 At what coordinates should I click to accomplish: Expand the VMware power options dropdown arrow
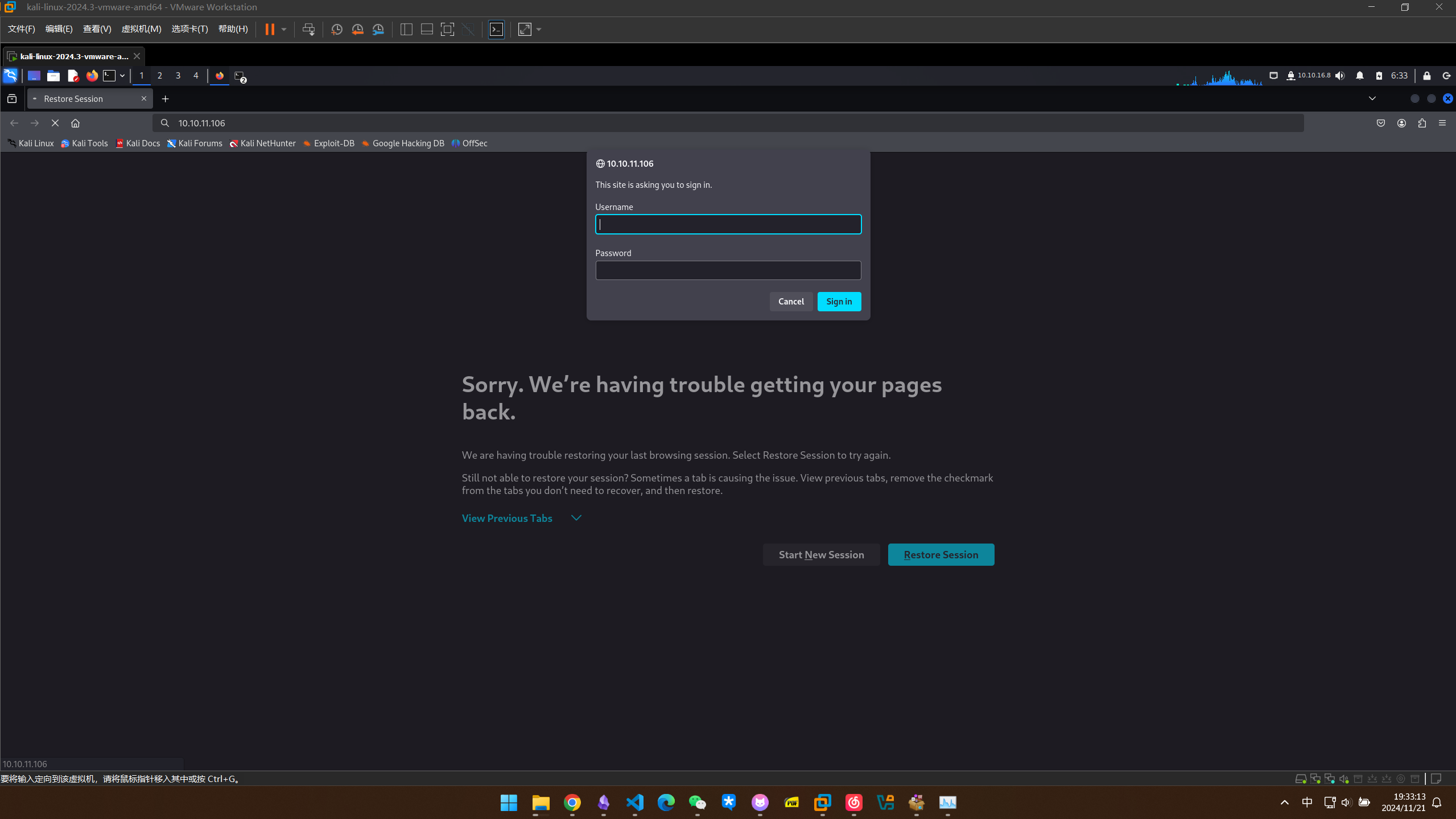[x=284, y=30]
